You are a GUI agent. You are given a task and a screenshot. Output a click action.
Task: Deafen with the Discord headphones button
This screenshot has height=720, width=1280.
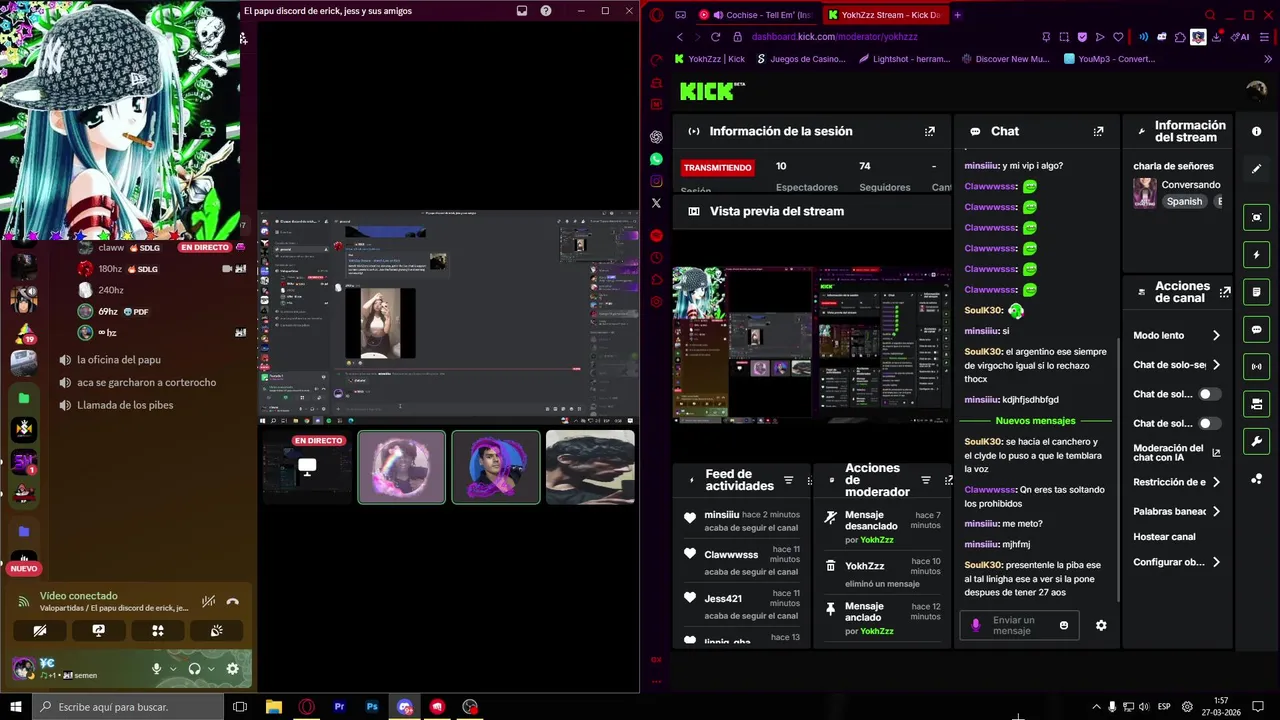tap(194, 669)
